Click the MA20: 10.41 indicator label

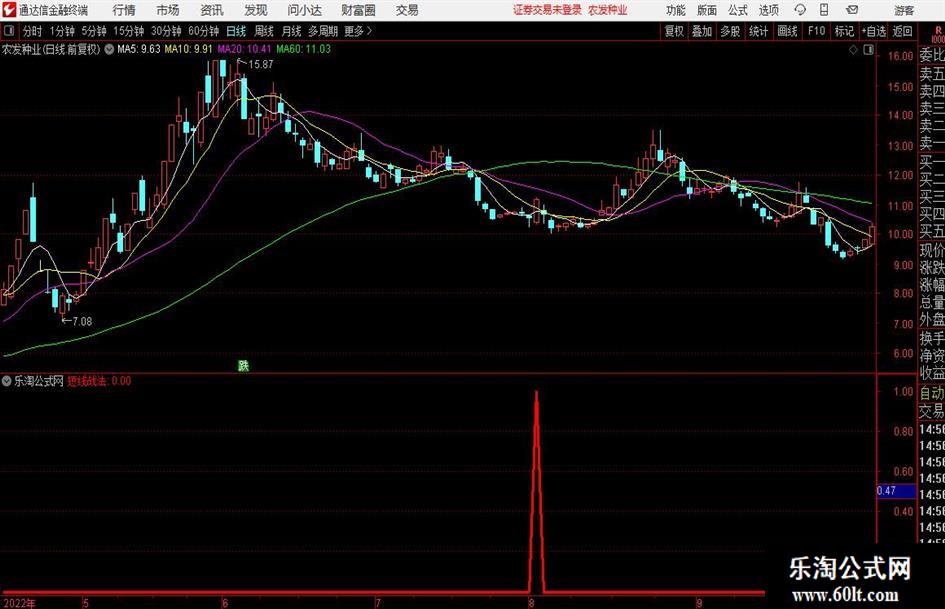click(244, 49)
